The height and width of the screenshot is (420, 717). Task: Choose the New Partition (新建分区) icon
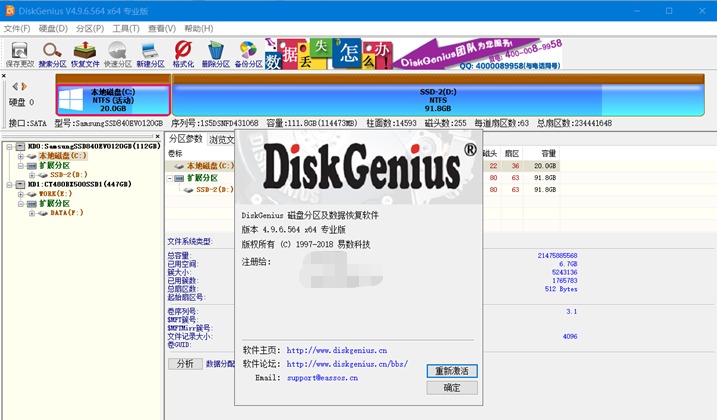150,54
